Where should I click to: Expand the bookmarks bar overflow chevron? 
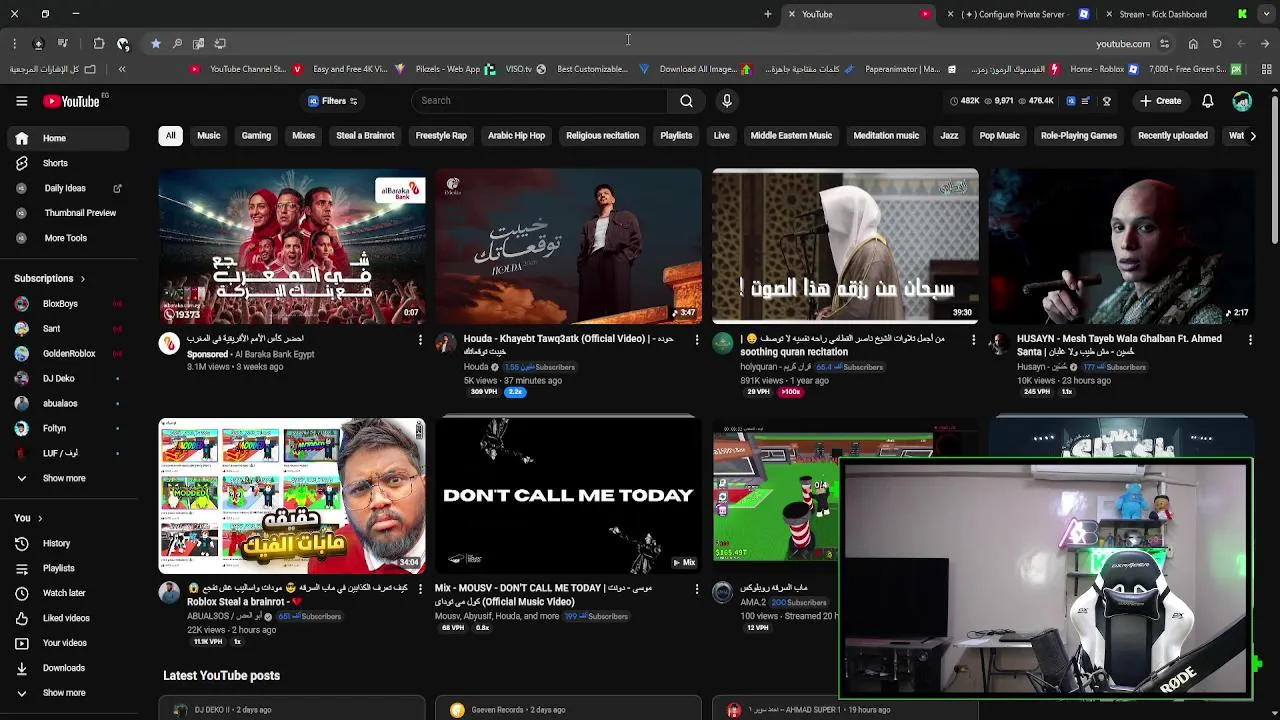click(122, 69)
